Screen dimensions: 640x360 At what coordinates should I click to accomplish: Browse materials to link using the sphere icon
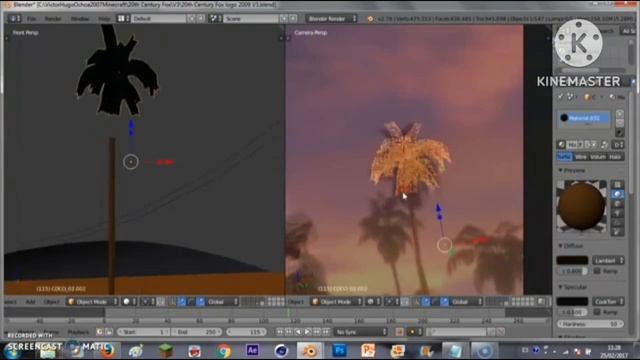[562, 144]
